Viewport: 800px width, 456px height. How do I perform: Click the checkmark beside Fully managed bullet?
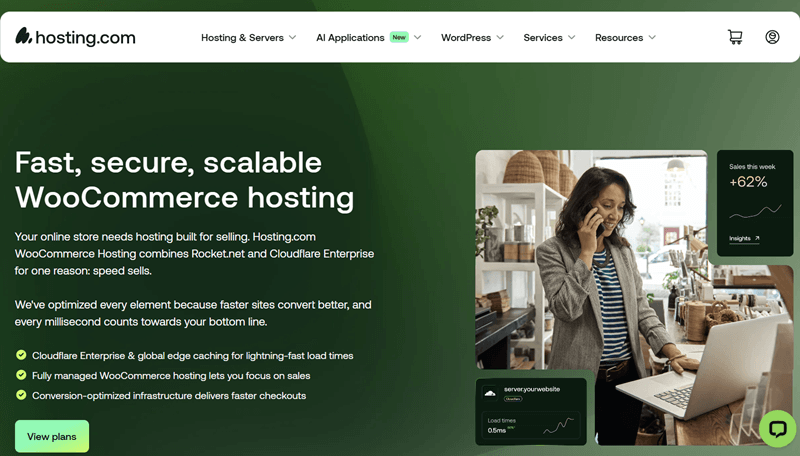pos(21,375)
